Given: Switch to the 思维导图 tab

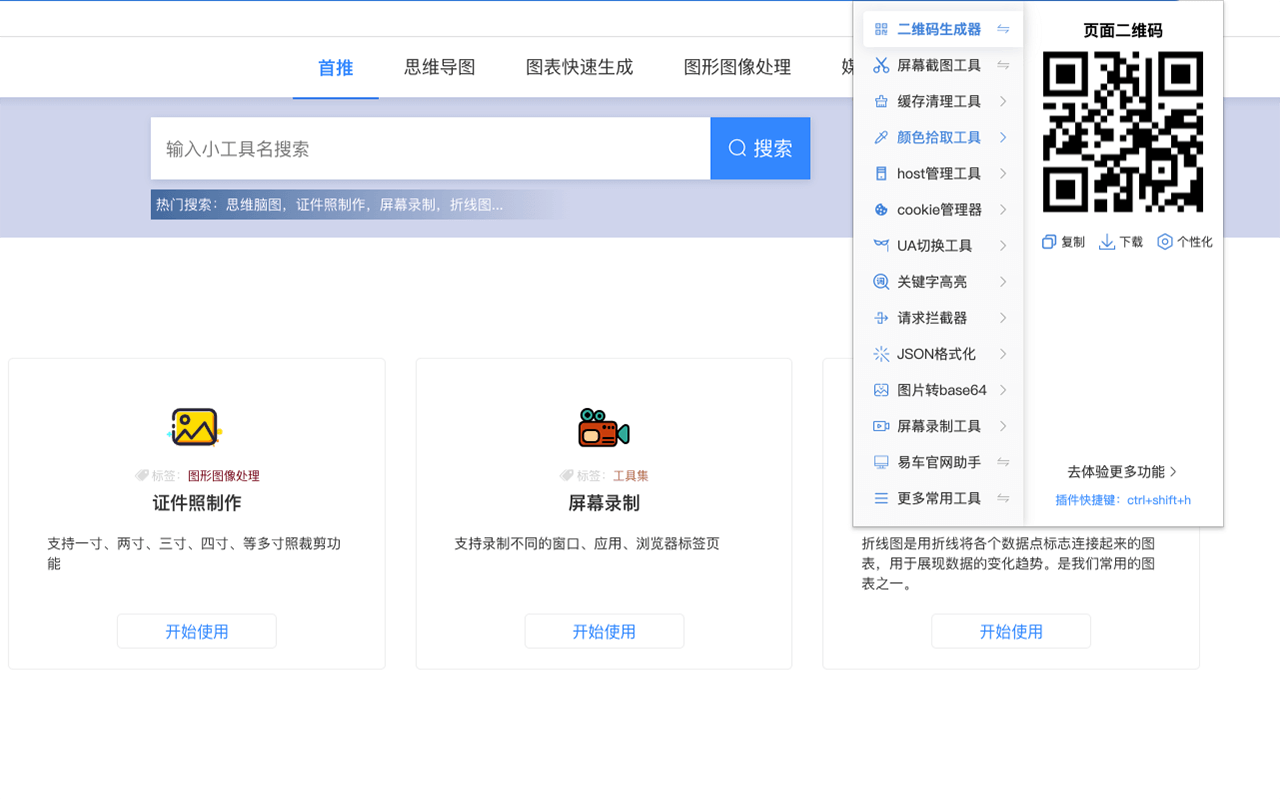Looking at the screenshot, I should 440,68.
